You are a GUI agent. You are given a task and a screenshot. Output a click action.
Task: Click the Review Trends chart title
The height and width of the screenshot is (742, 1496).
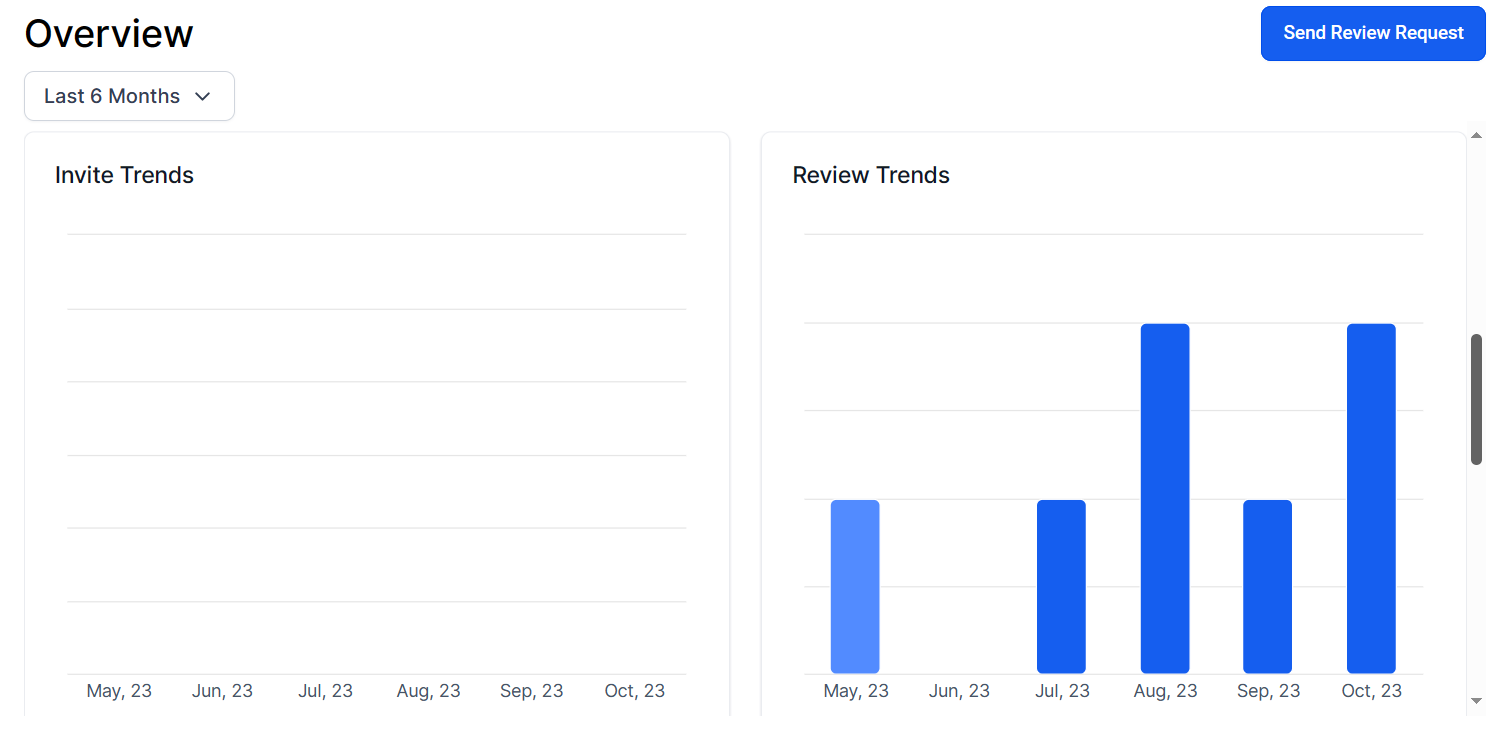(870, 174)
